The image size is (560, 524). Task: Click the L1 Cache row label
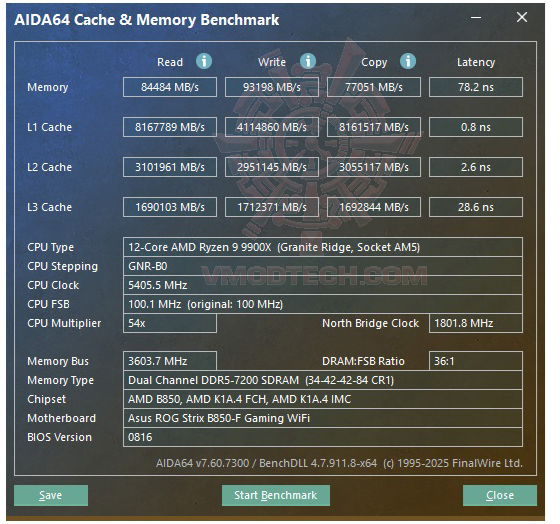[x=49, y=127]
